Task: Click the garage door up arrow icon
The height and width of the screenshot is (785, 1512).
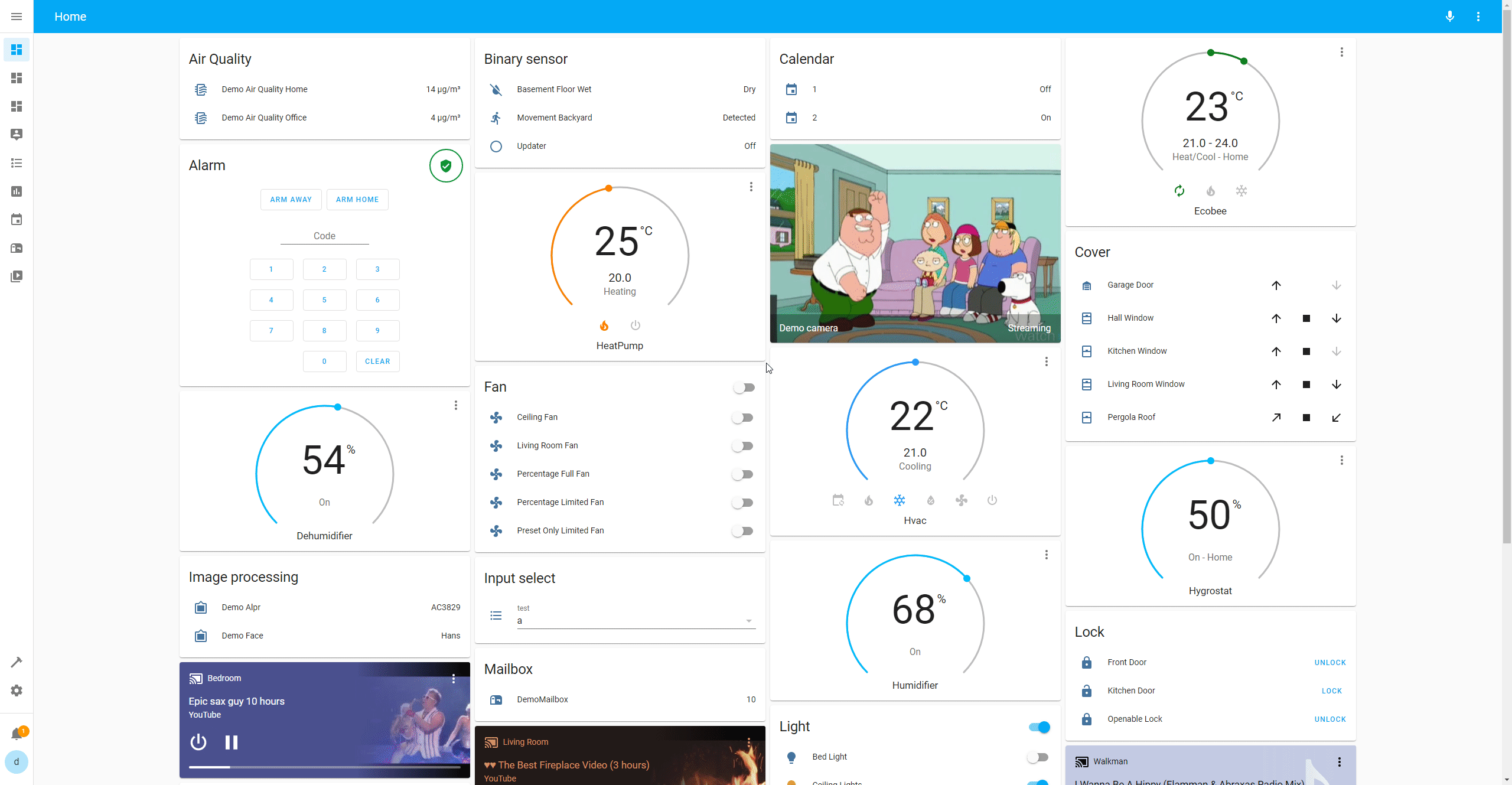Action: 1276,285
